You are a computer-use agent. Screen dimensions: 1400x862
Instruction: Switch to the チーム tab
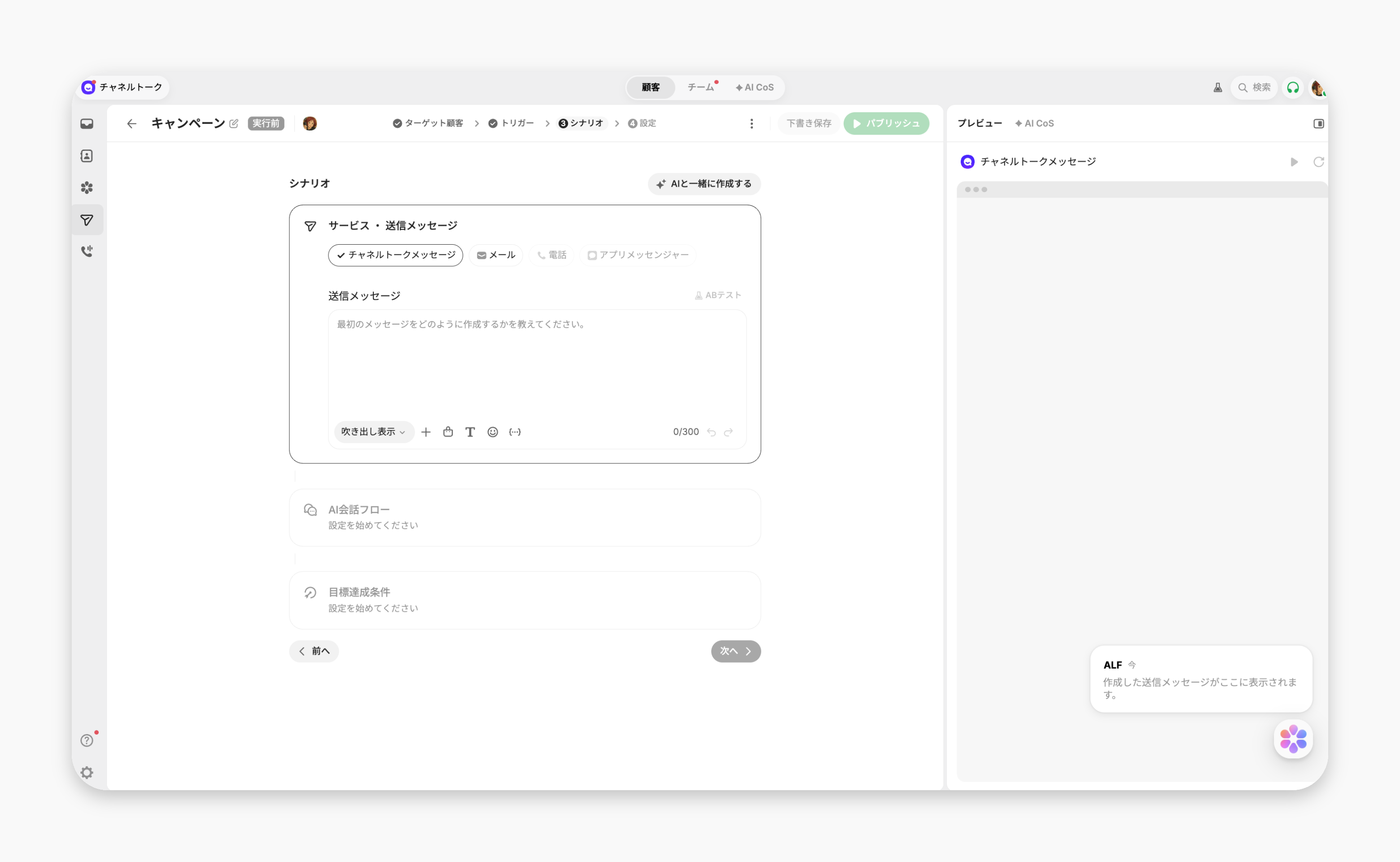tap(701, 88)
